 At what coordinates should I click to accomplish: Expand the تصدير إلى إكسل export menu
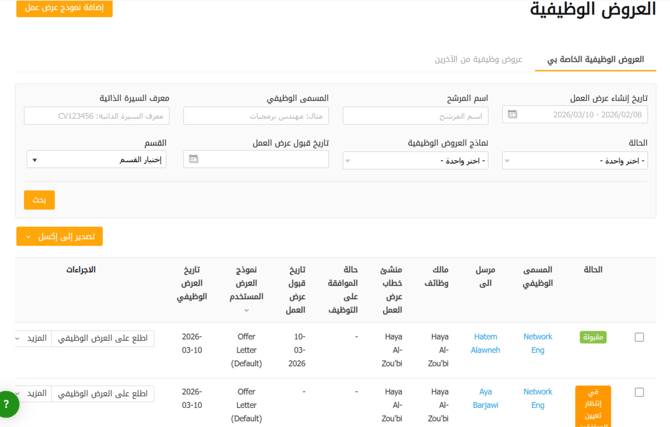(x=59, y=237)
